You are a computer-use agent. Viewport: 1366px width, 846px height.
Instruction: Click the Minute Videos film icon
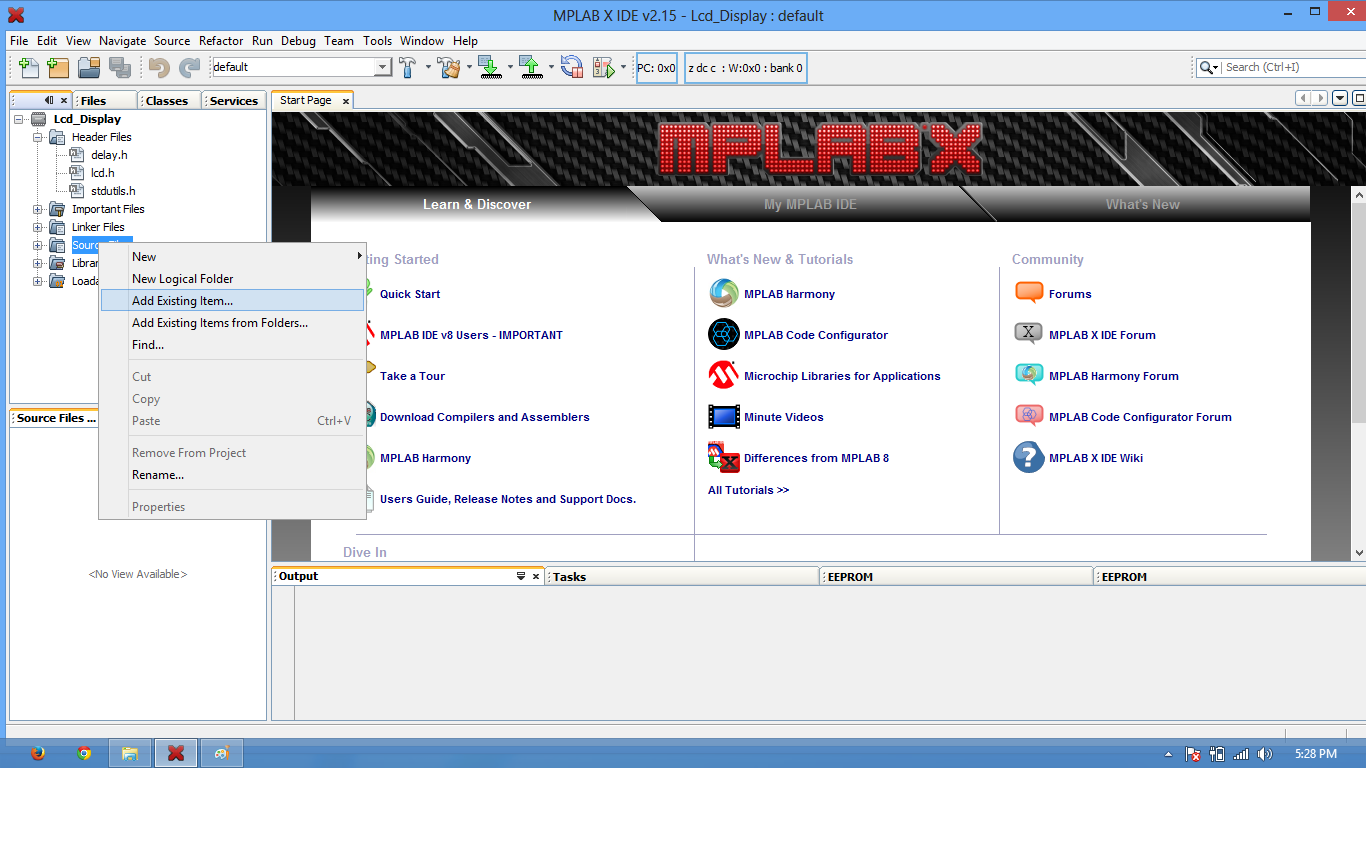[x=724, y=416]
